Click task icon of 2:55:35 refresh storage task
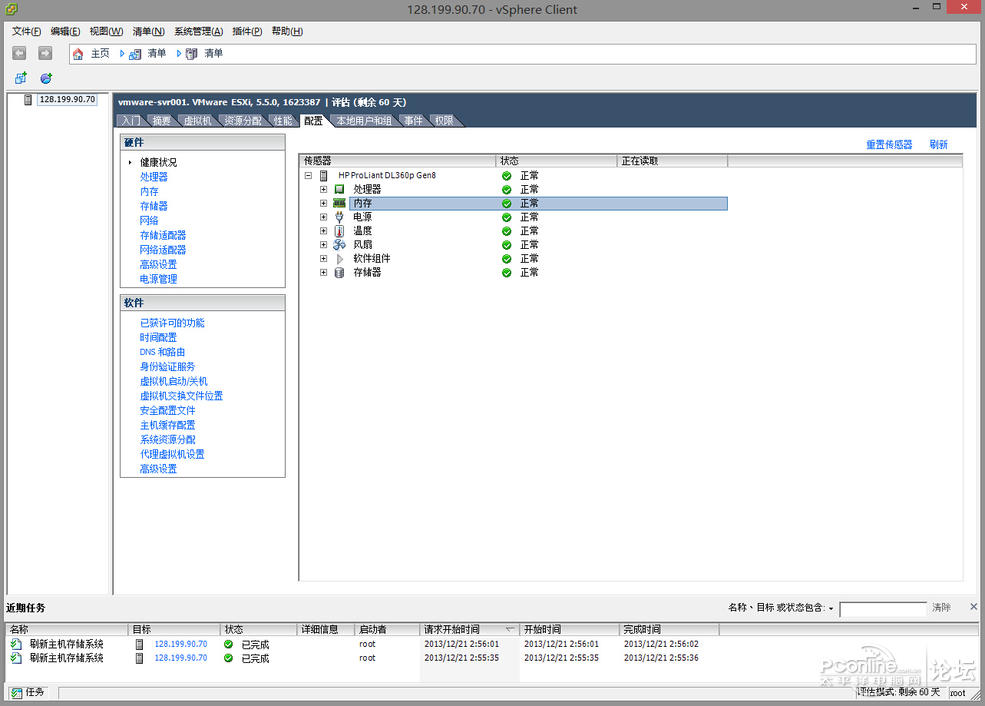Image resolution: width=985 pixels, height=706 pixels. pos(16,658)
